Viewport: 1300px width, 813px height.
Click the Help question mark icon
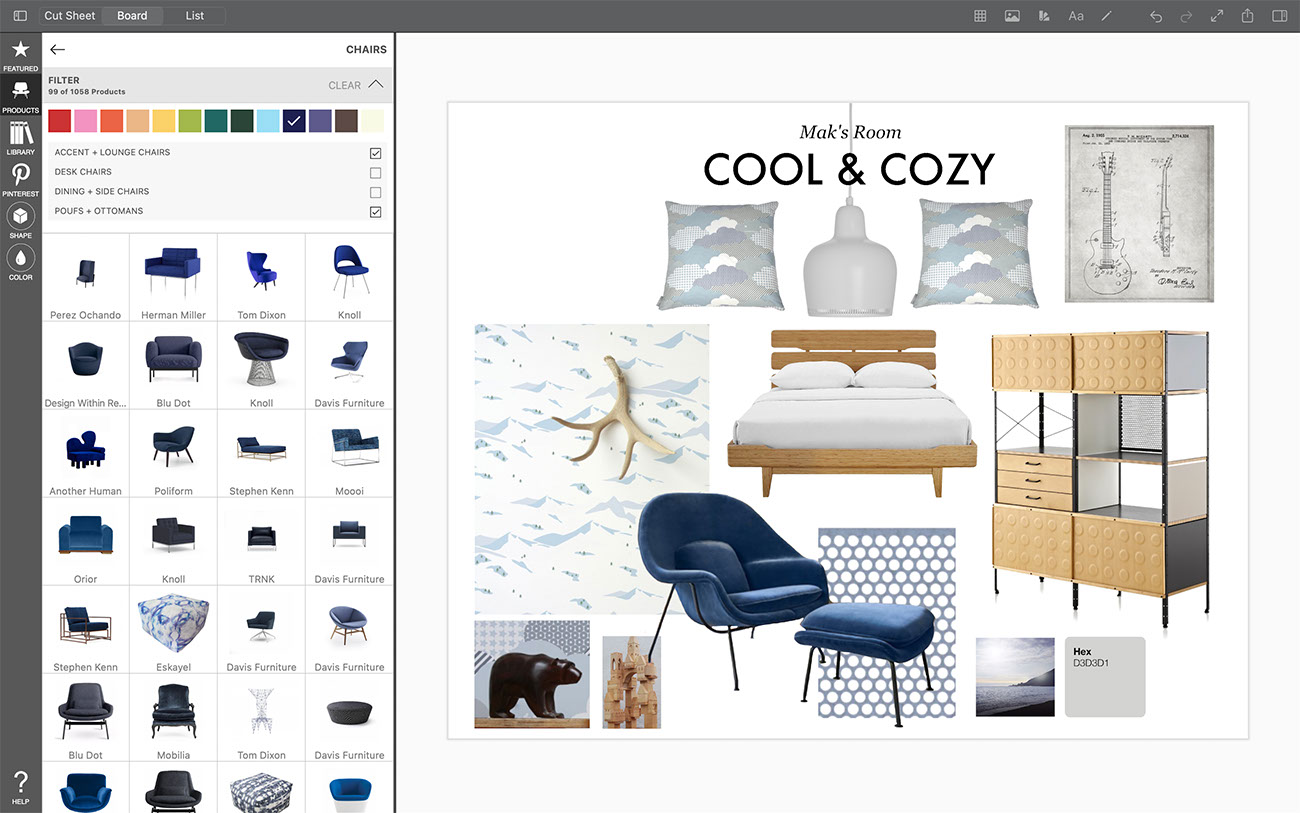pyautogui.click(x=20, y=786)
